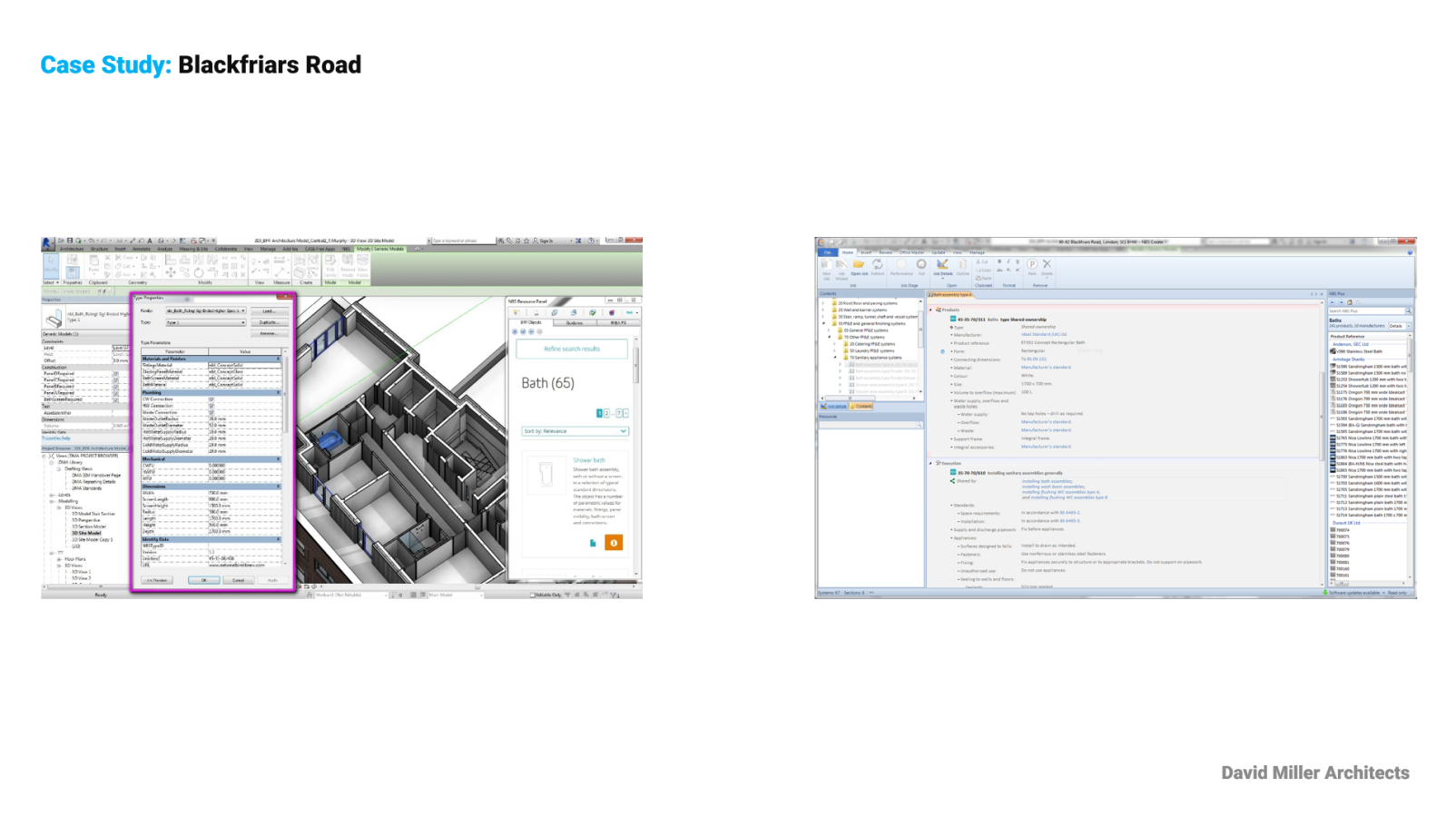Click the Delete X icon in NBS Create ribbon
The width and height of the screenshot is (1456, 817).
coord(1047,266)
